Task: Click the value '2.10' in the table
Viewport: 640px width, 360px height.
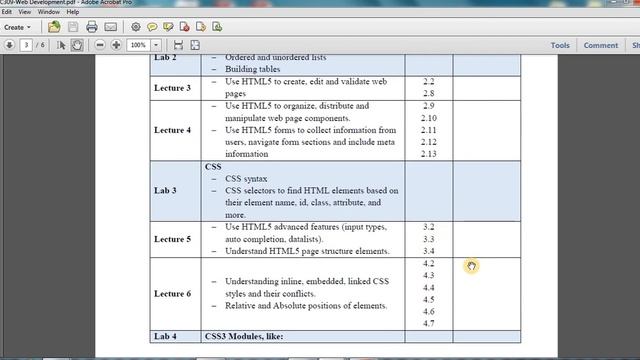Action: tap(429, 118)
